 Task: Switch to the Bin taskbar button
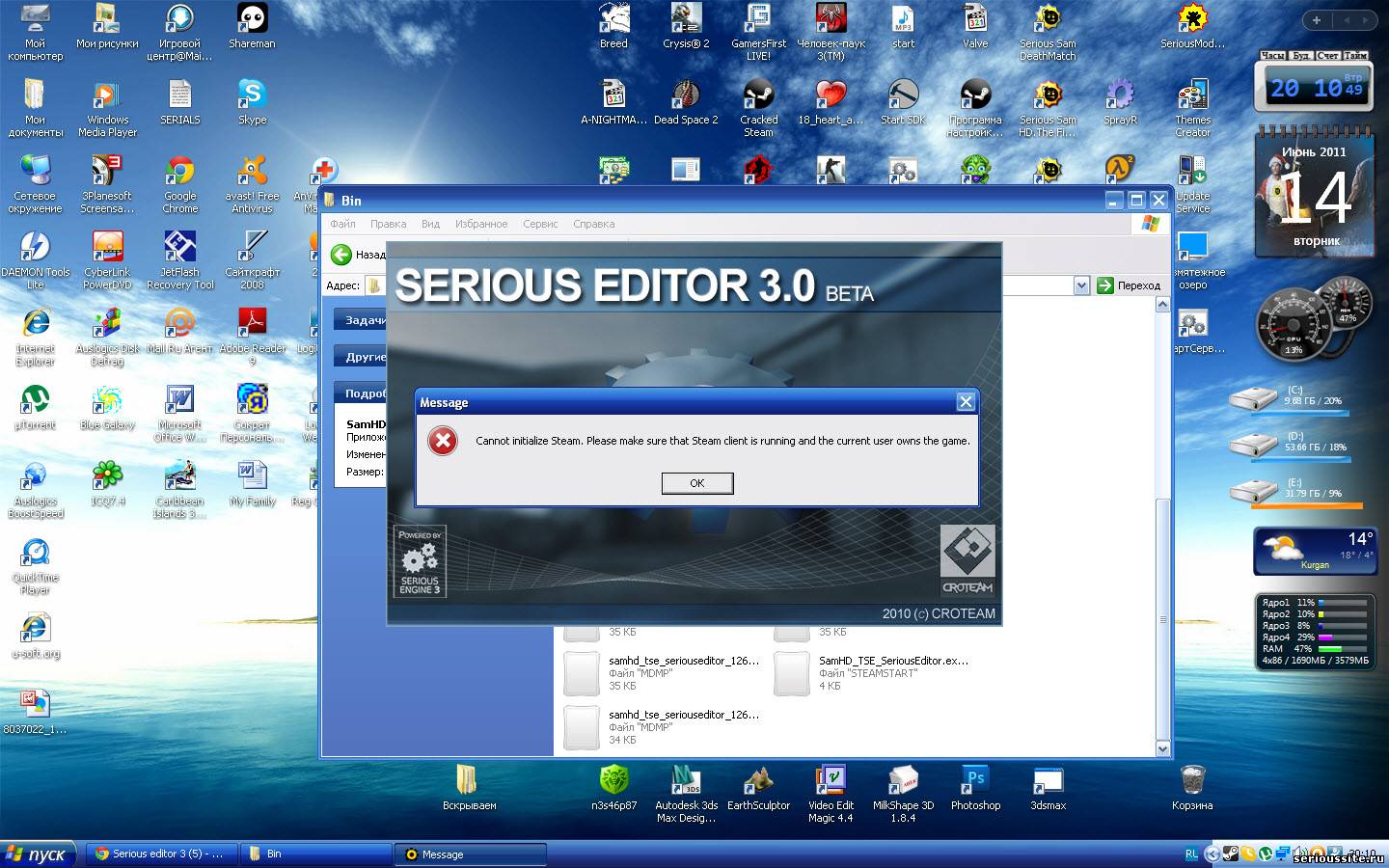[x=314, y=854]
